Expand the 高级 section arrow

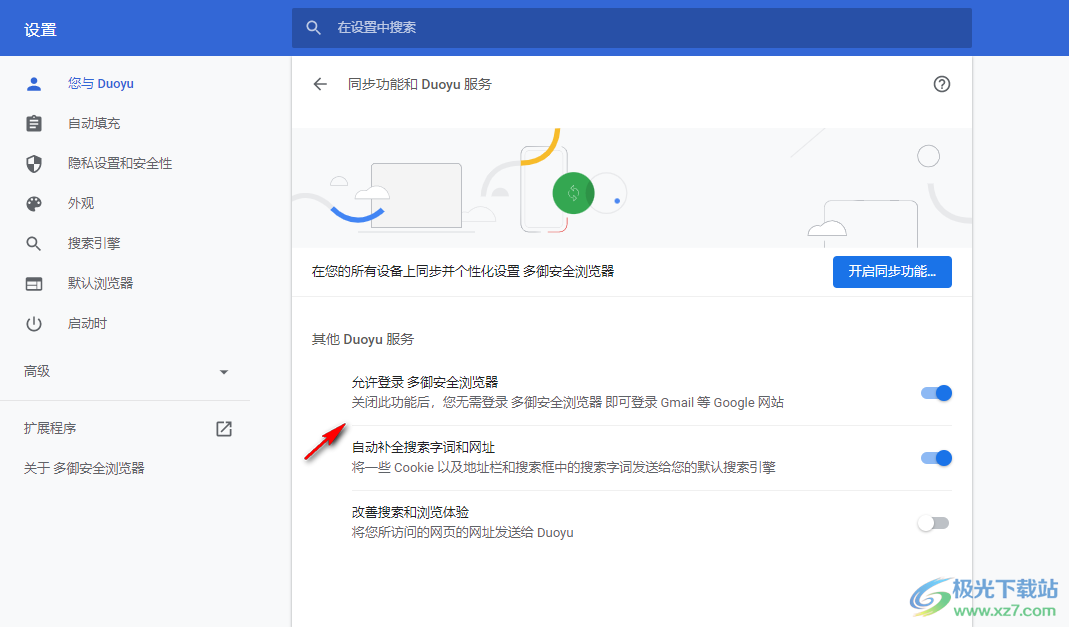tap(224, 372)
